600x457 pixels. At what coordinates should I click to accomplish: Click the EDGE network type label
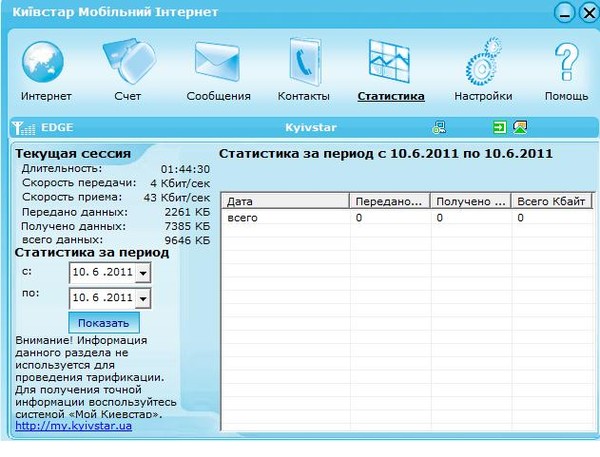(x=57, y=127)
